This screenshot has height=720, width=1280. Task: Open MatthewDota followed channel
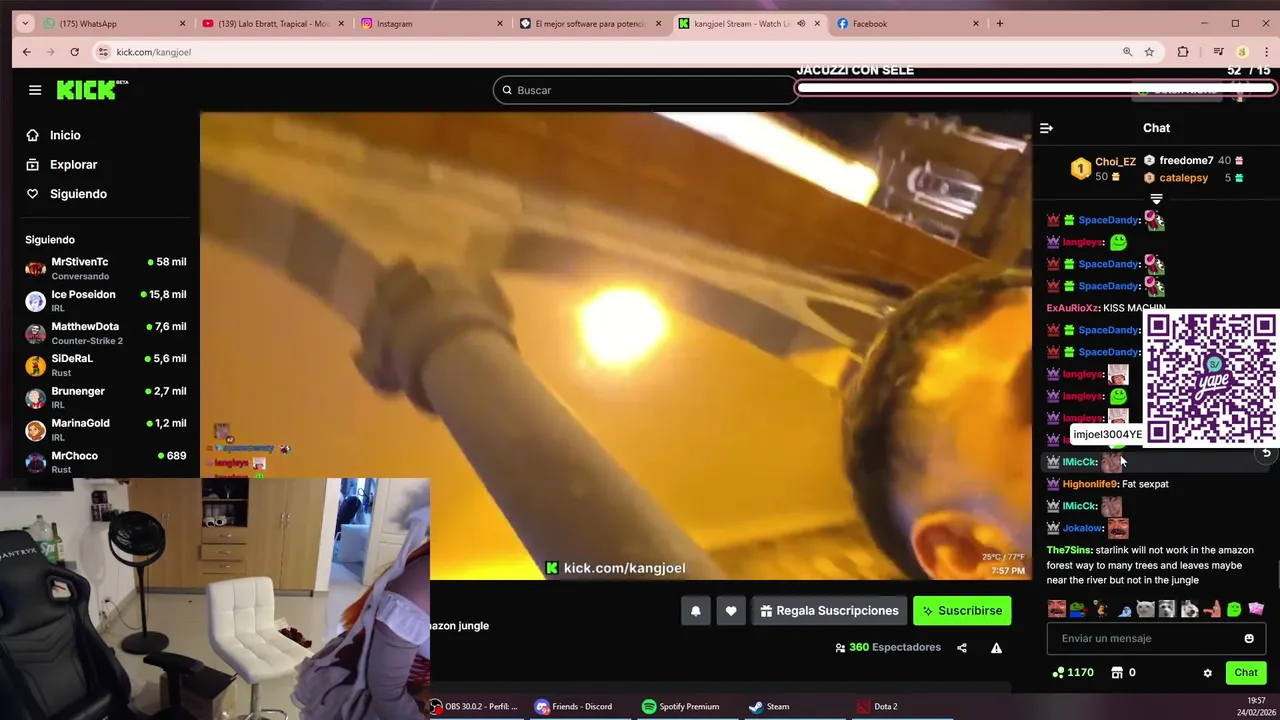click(105, 333)
